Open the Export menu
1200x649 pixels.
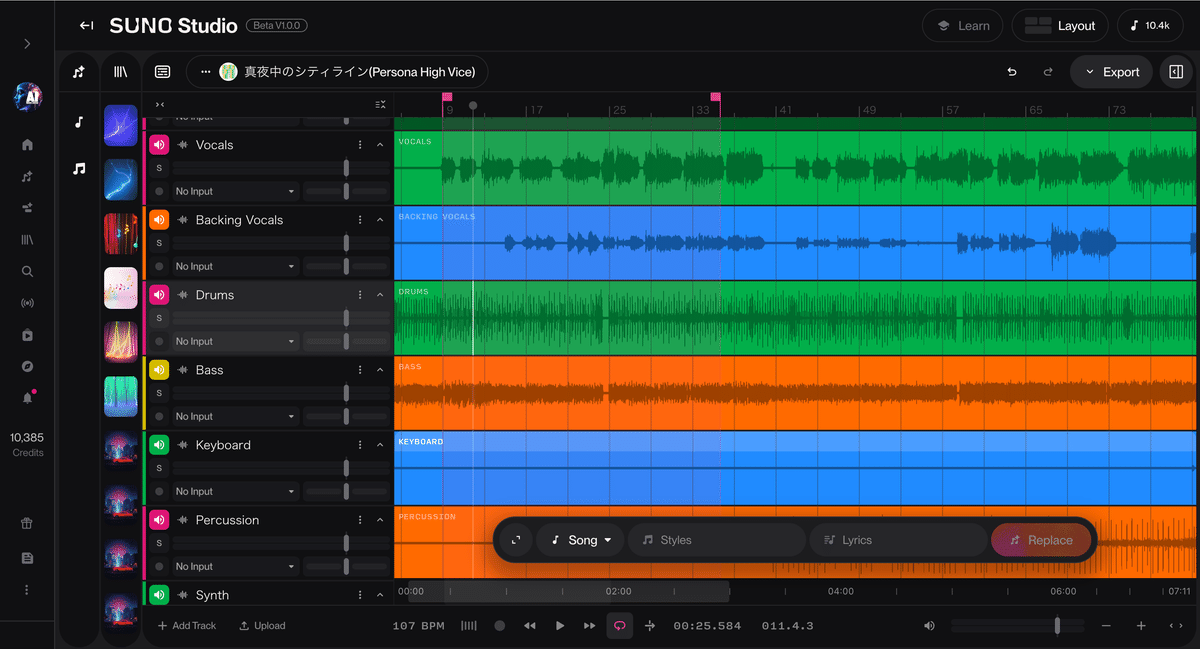pyautogui.click(x=1111, y=71)
